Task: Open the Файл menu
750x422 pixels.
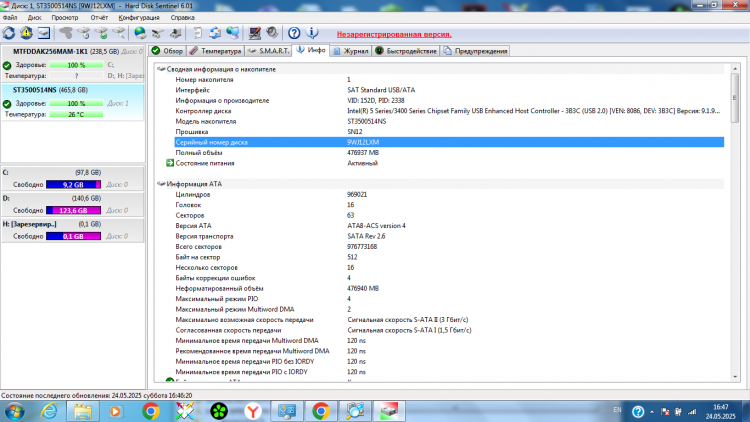Action: click(x=10, y=18)
